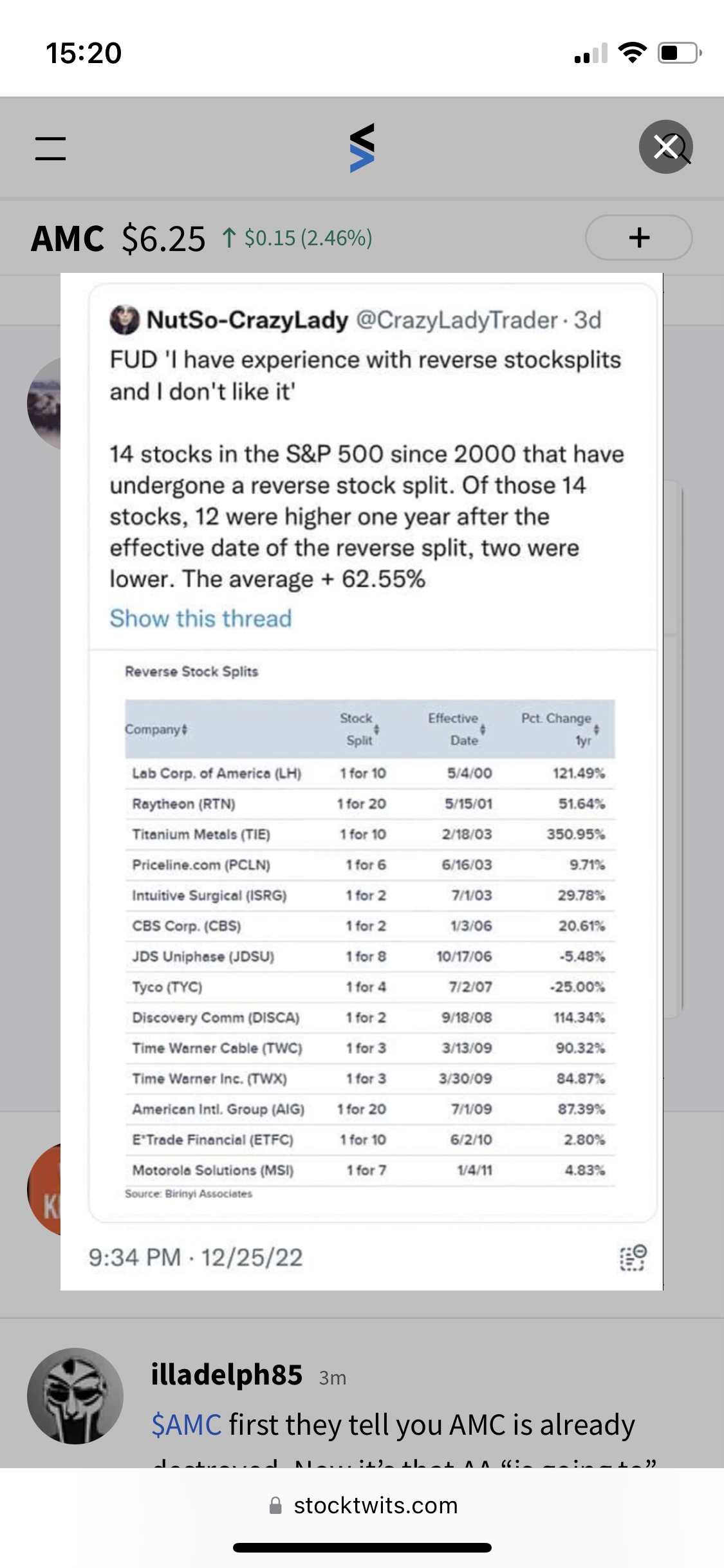Tap the Stocktwits logo
This screenshot has height=1568, width=724.
point(362,148)
